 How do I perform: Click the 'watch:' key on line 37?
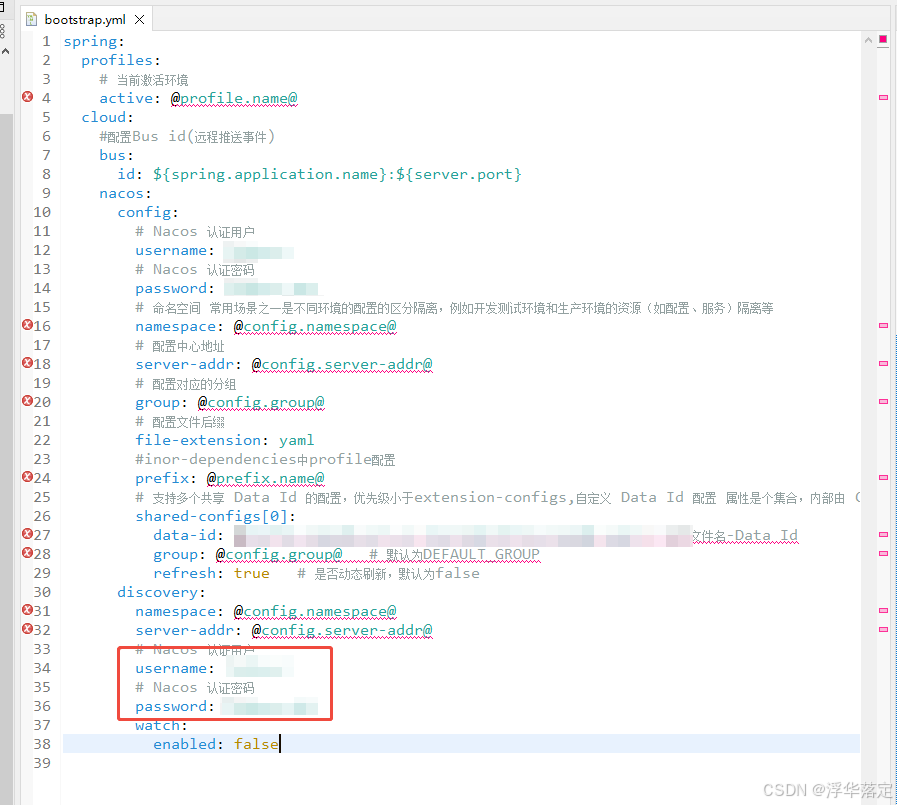point(161,725)
